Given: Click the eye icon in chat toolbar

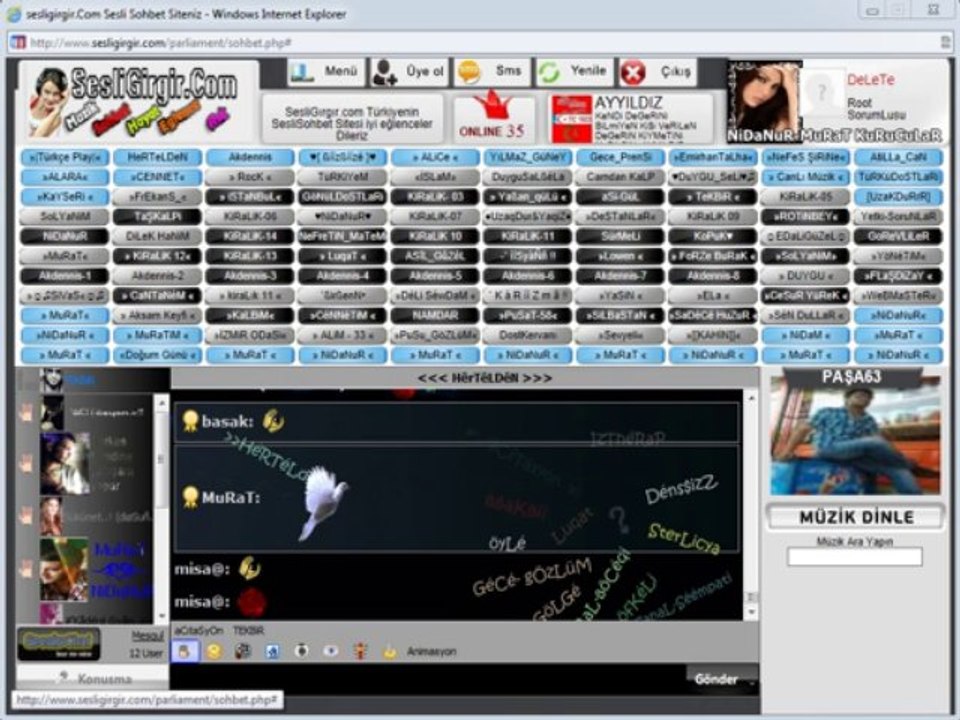Looking at the screenshot, I should point(331,651).
